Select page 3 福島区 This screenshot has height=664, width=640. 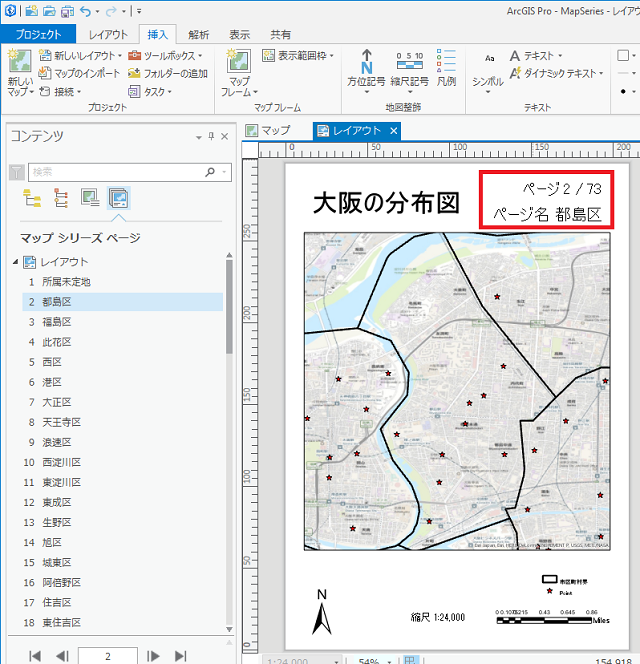122,322
